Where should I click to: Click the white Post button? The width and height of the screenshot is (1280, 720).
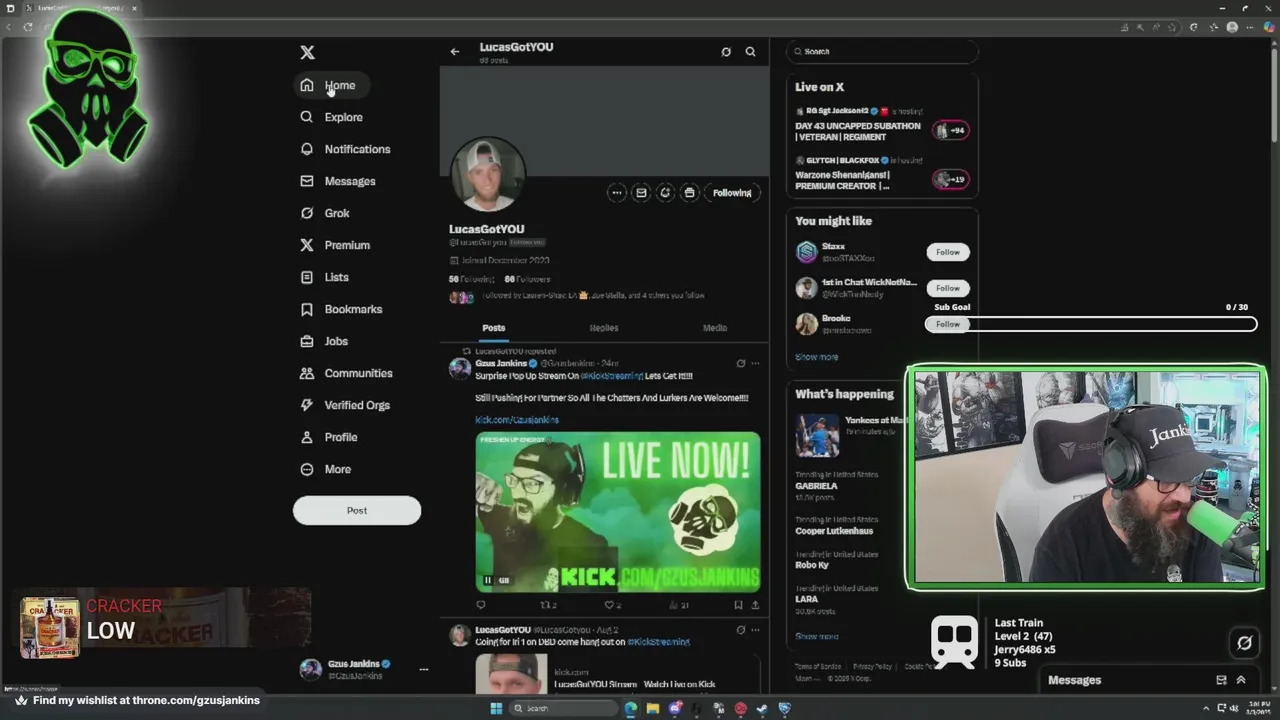coord(357,510)
